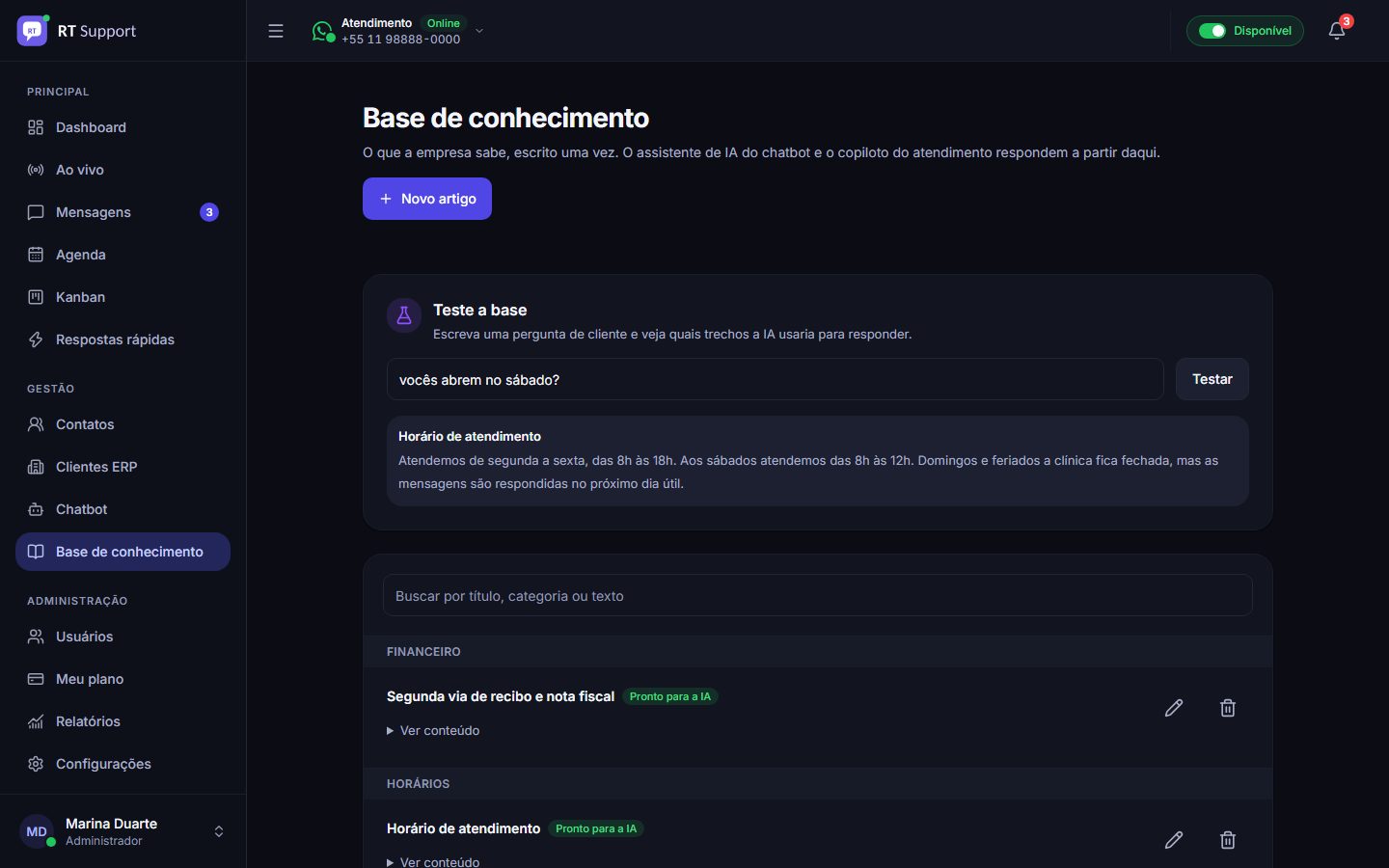
Task: Open the Usuários page
Action: (123, 637)
